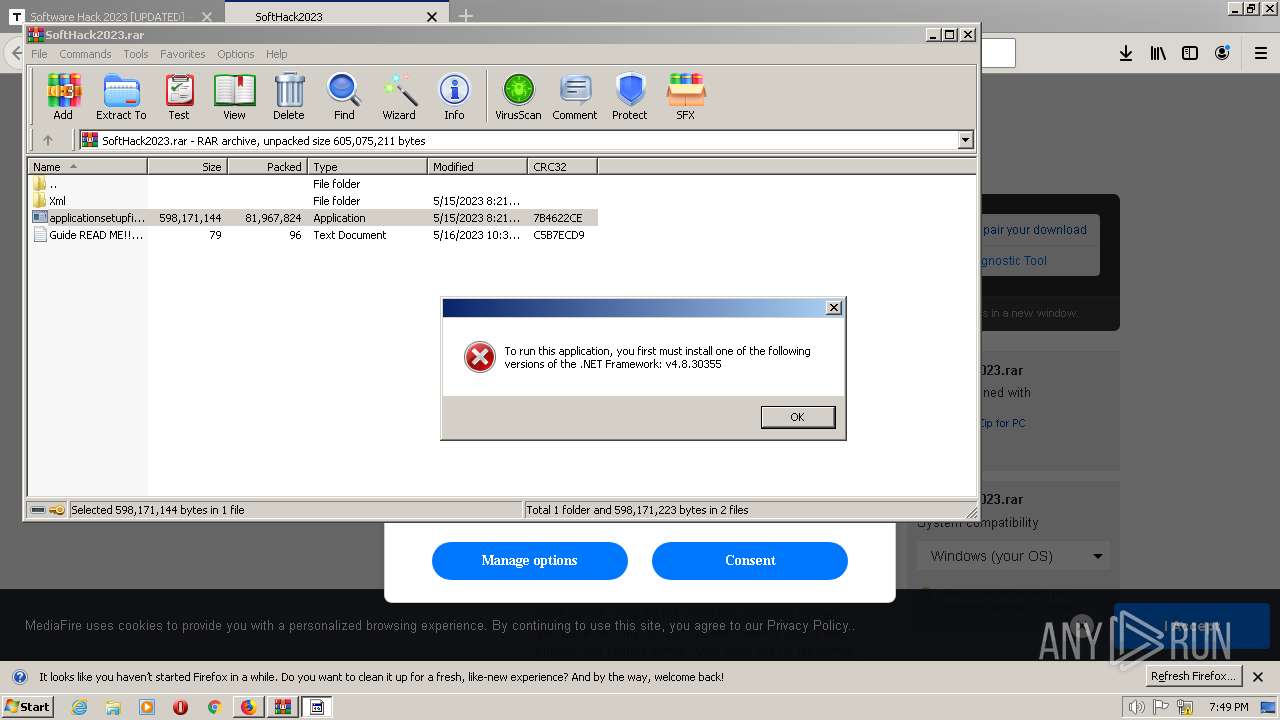Click the Consent button
1280x720 pixels.
(750, 560)
